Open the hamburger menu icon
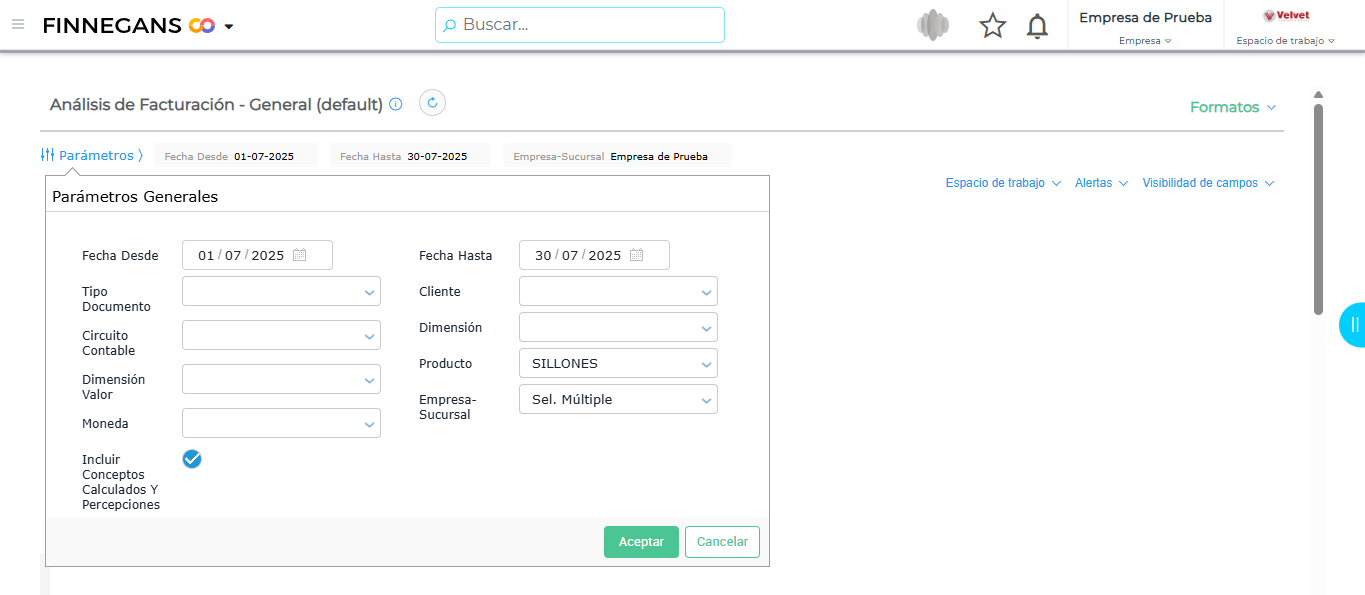This screenshot has width=1365, height=595. pyautogui.click(x=18, y=25)
